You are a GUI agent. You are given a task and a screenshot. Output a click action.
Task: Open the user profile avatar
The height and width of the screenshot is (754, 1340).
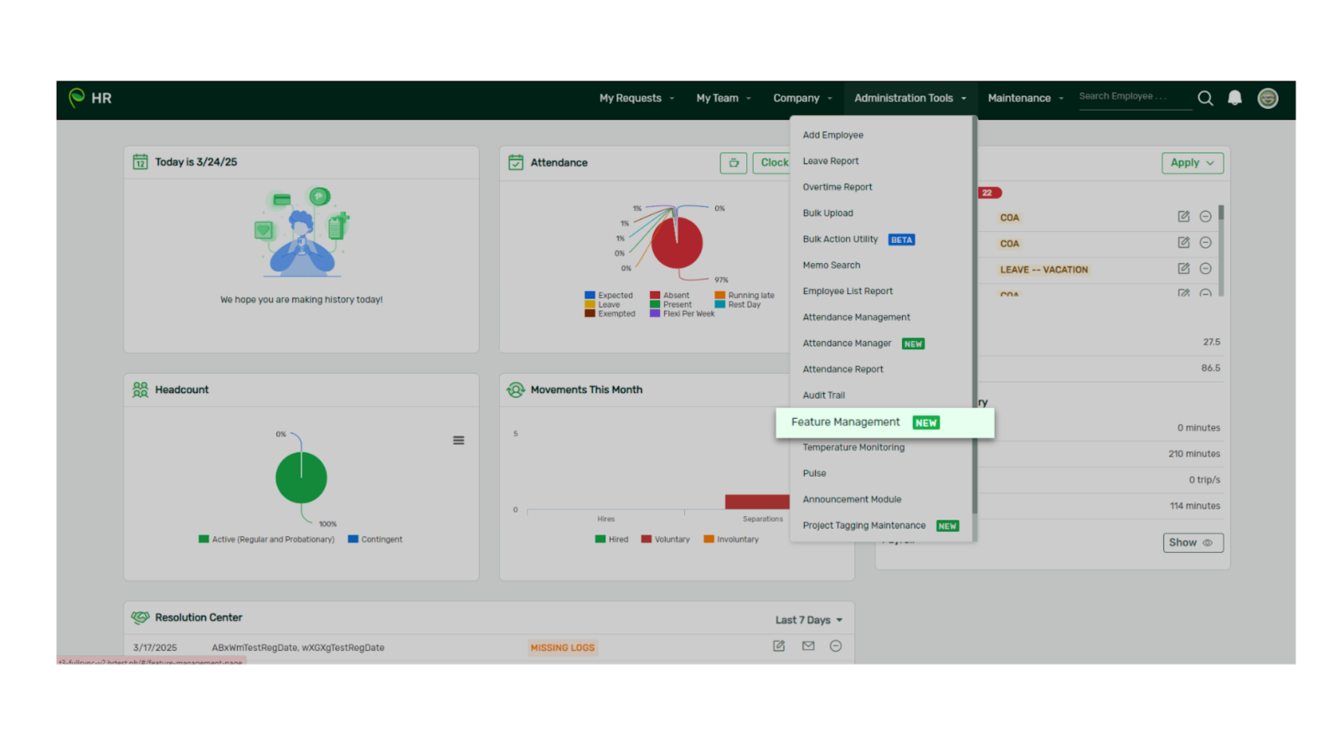click(x=1268, y=98)
